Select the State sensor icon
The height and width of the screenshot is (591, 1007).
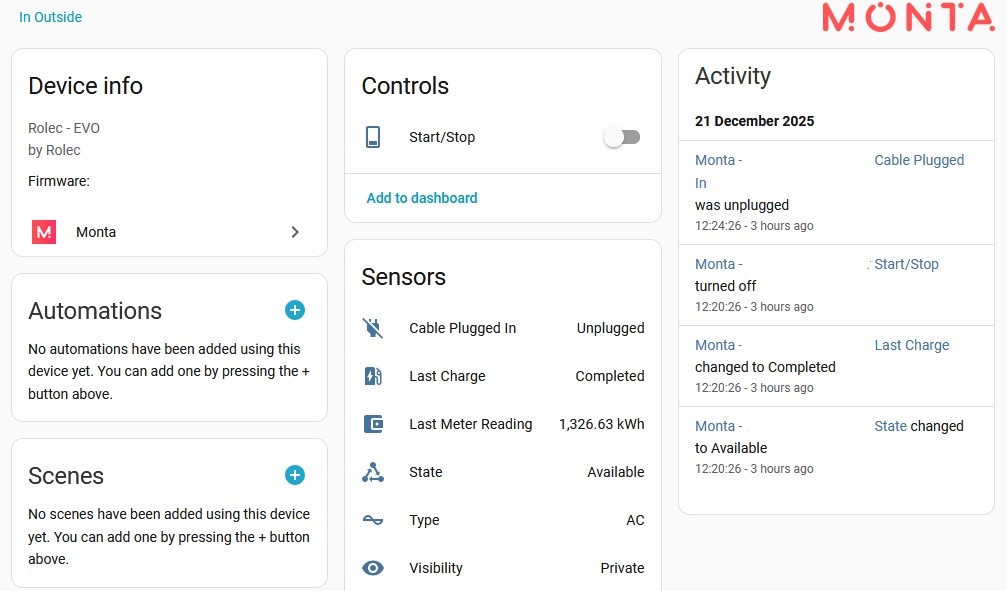(x=373, y=471)
